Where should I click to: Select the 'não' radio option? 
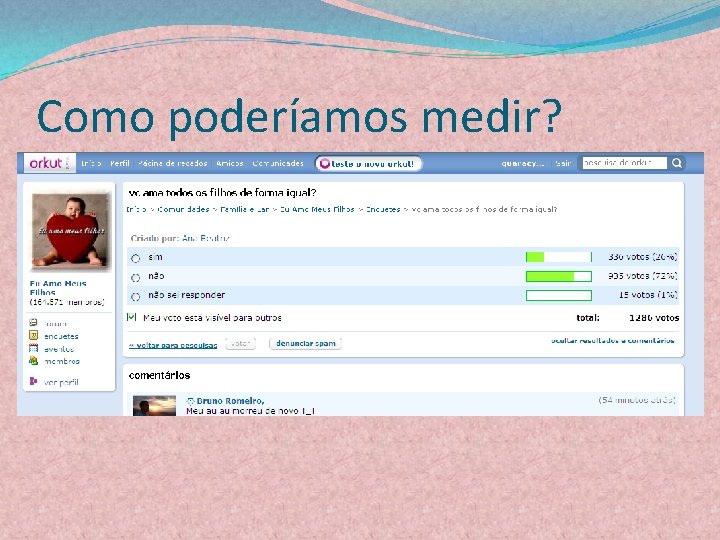click(135, 277)
